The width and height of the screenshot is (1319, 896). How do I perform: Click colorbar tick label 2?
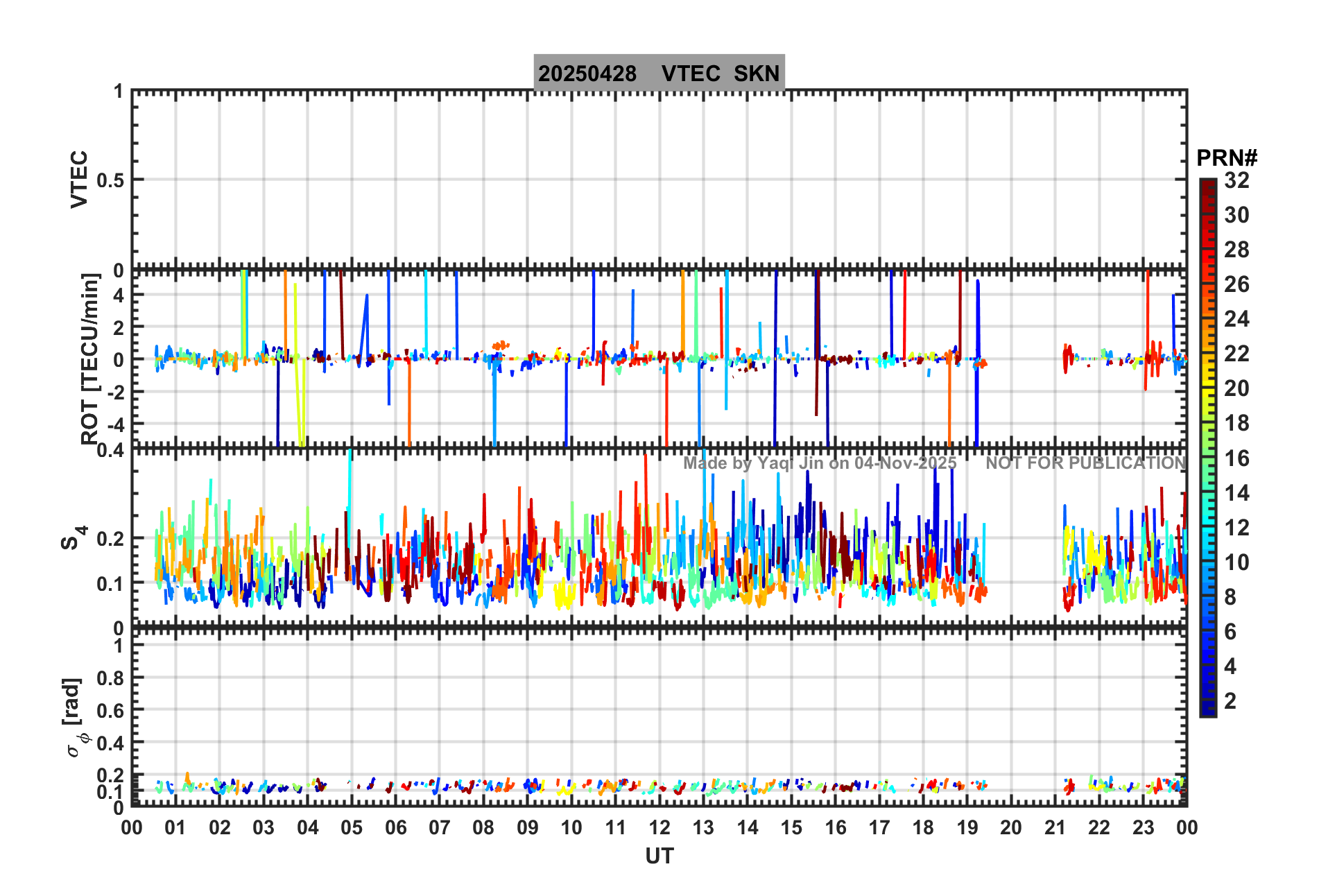click(1230, 701)
